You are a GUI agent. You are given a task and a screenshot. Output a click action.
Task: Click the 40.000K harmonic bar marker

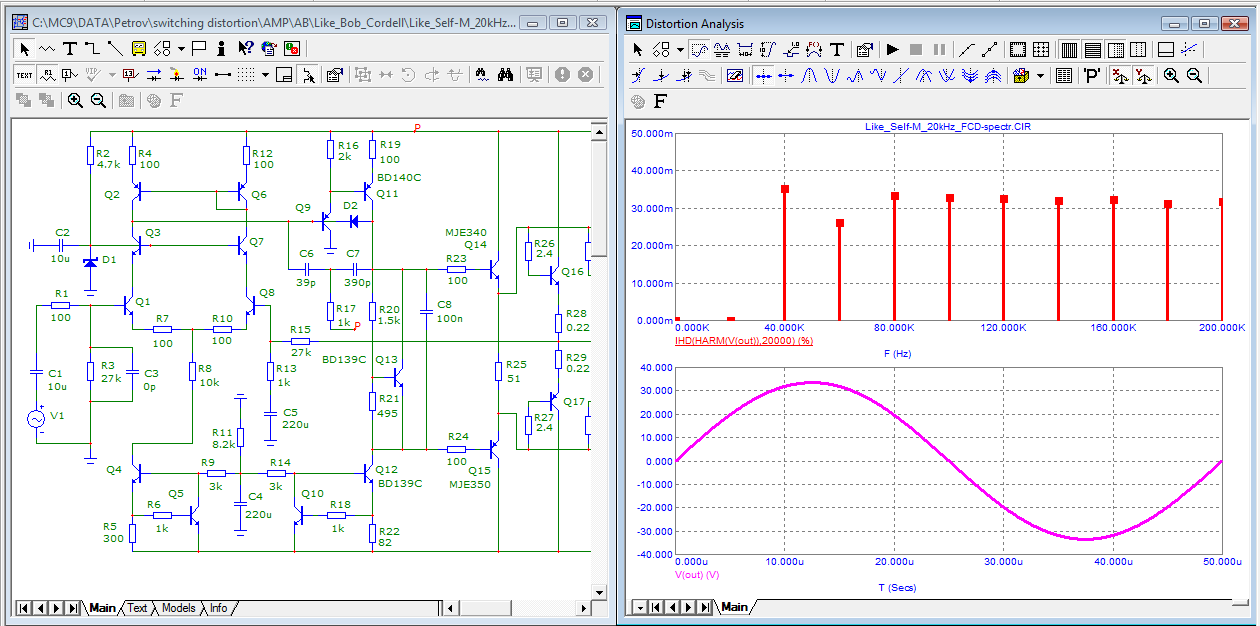[785, 189]
